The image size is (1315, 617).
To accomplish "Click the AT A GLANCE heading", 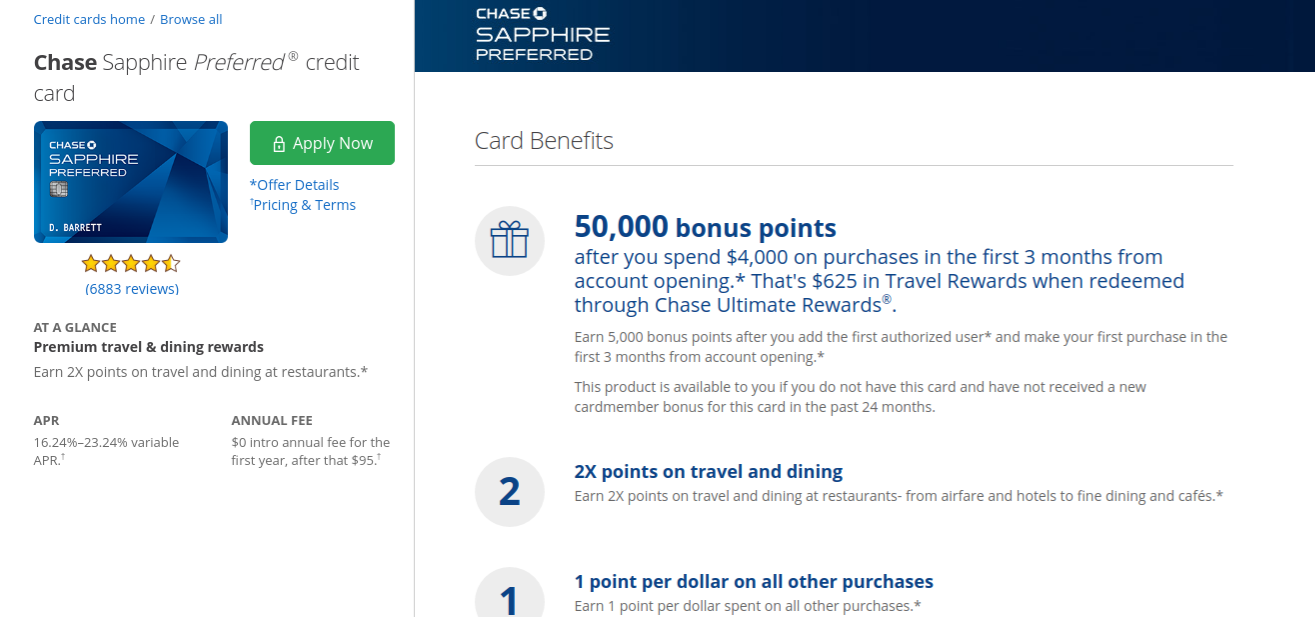I will tap(75, 327).
